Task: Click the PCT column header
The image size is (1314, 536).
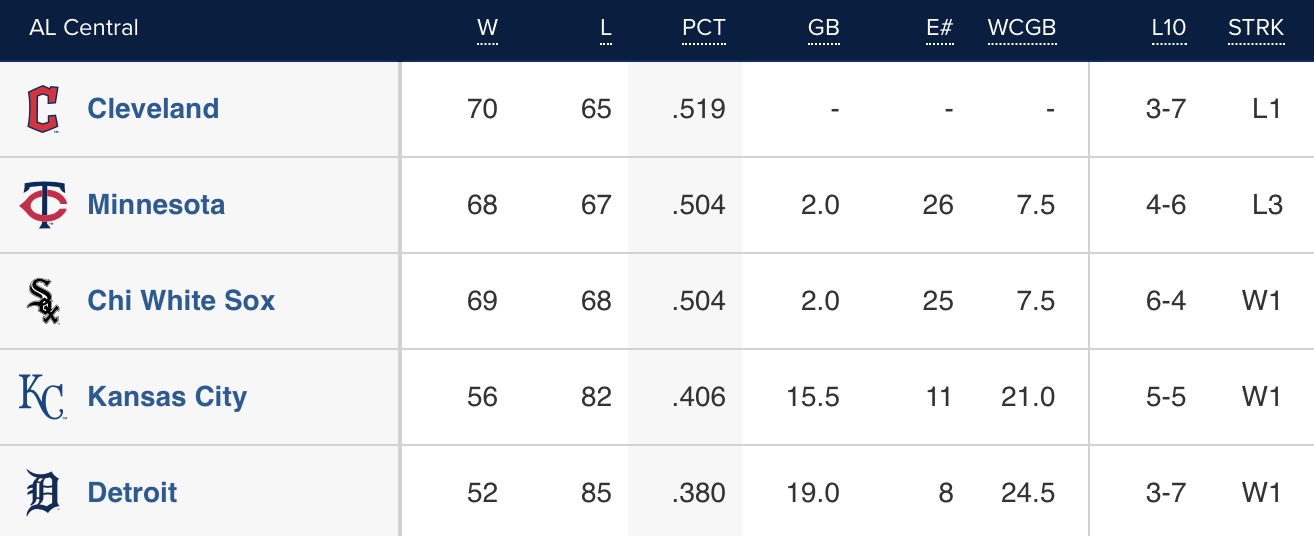Action: pos(703,28)
